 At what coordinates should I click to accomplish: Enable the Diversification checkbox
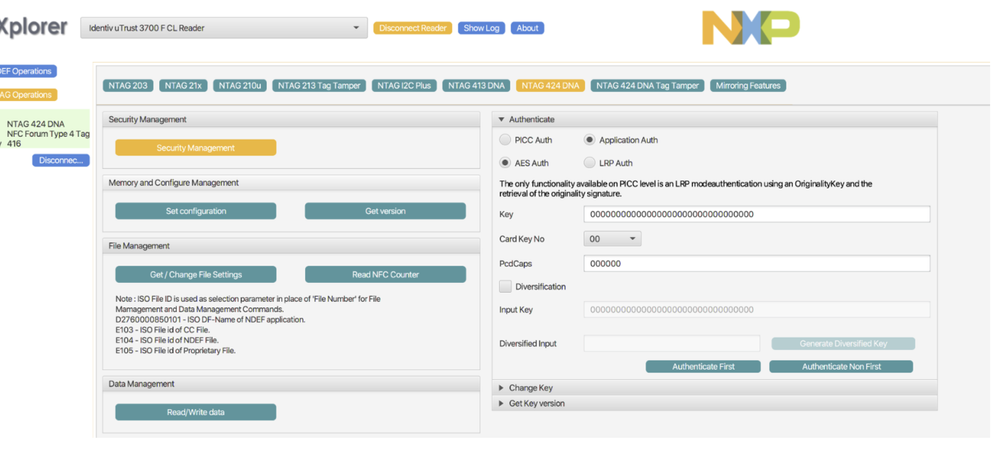coord(505,287)
